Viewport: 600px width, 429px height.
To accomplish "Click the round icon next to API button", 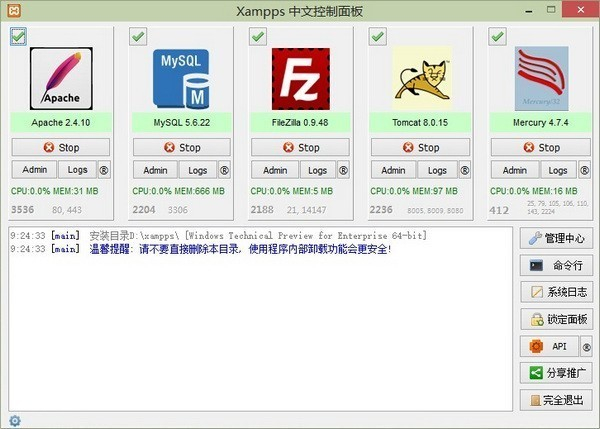I will [x=586, y=346].
